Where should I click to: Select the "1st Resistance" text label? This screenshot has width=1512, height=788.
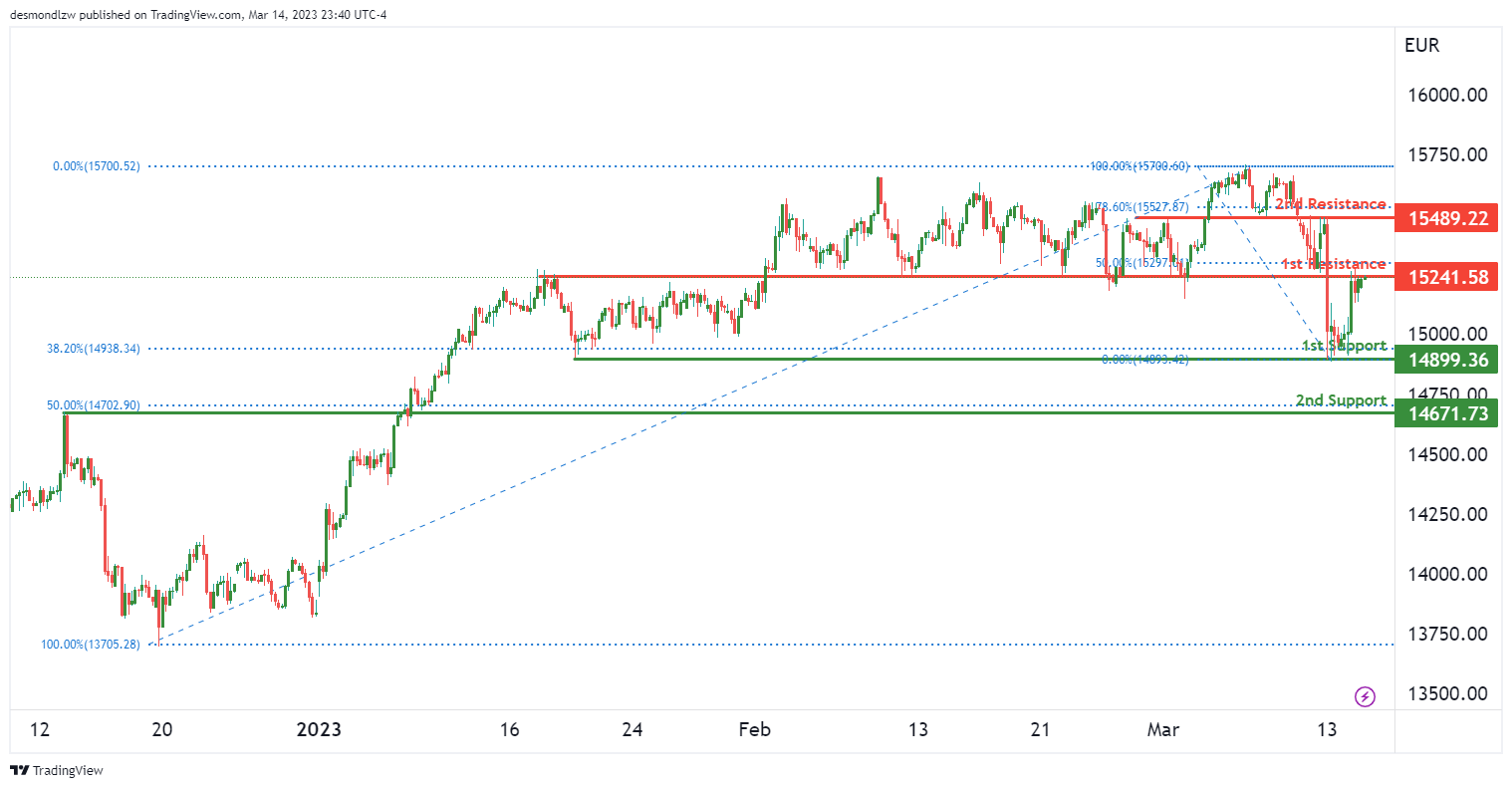coord(1334,264)
